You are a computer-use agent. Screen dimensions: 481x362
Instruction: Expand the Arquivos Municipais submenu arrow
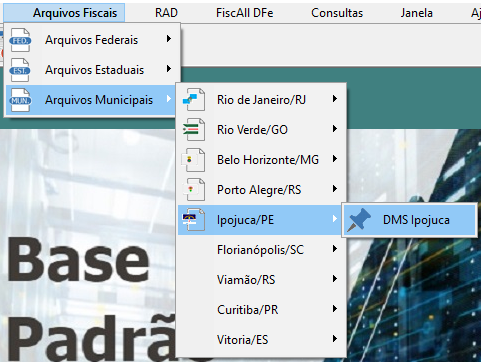point(169,99)
